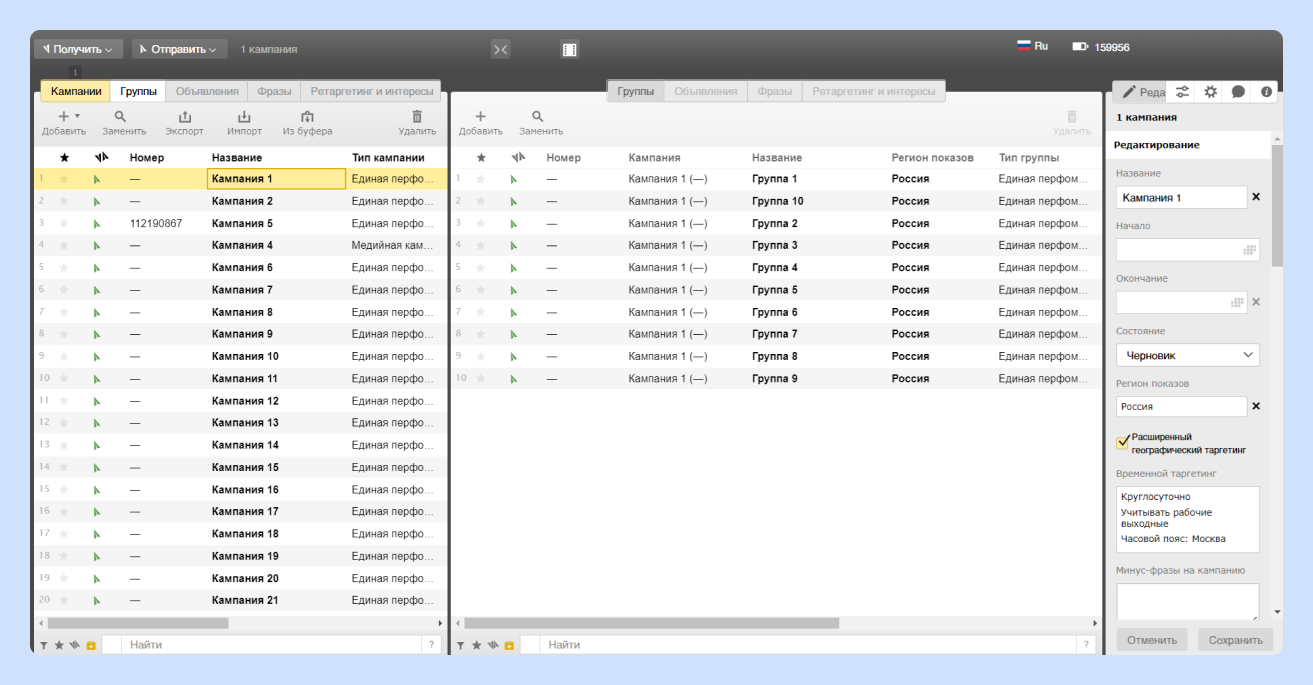This screenshot has height=685, width=1313.
Task: Switch to Ретаргетинг и интересы tab, left pane
Action: tap(372, 91)
